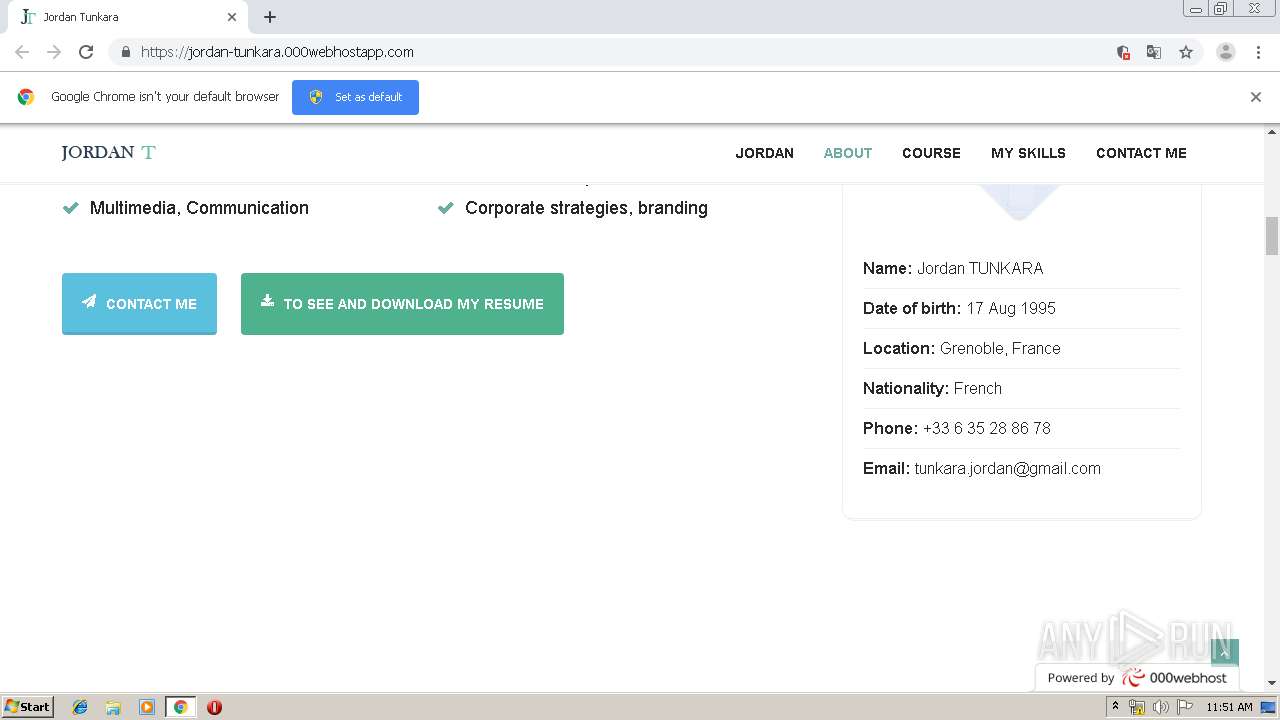Reload the page with refresh icon
The height and width of the screenshot is (720, 1280).
pyautogui.click(x=86, y=52)
